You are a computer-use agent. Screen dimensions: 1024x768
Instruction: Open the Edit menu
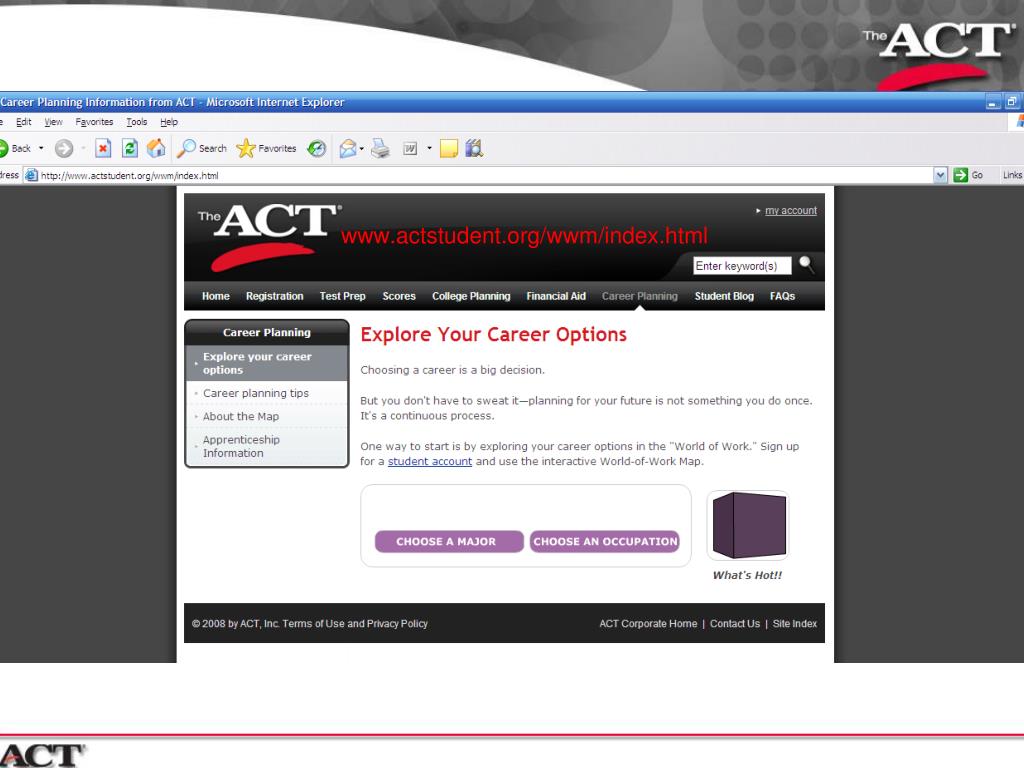24,122
